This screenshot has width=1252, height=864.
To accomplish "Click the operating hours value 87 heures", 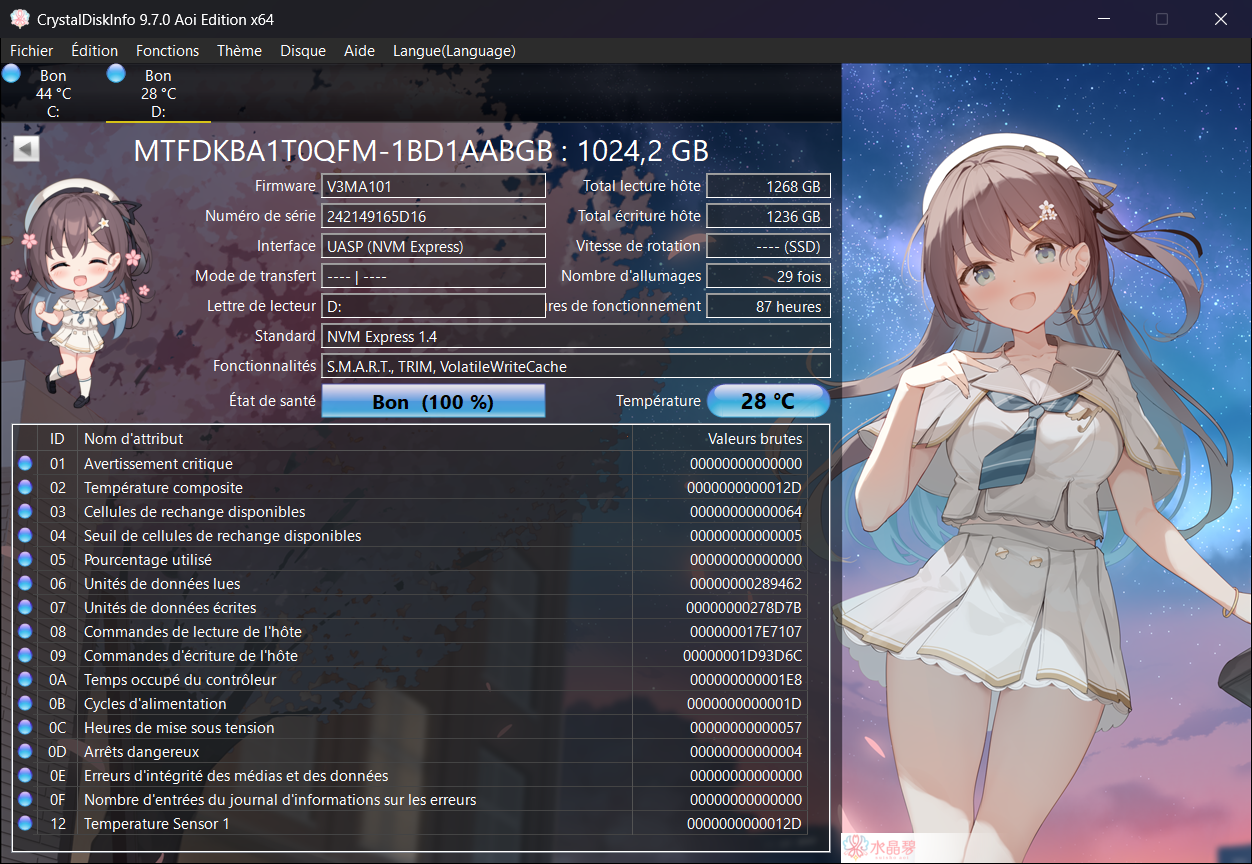I will [x=768, y=306].
